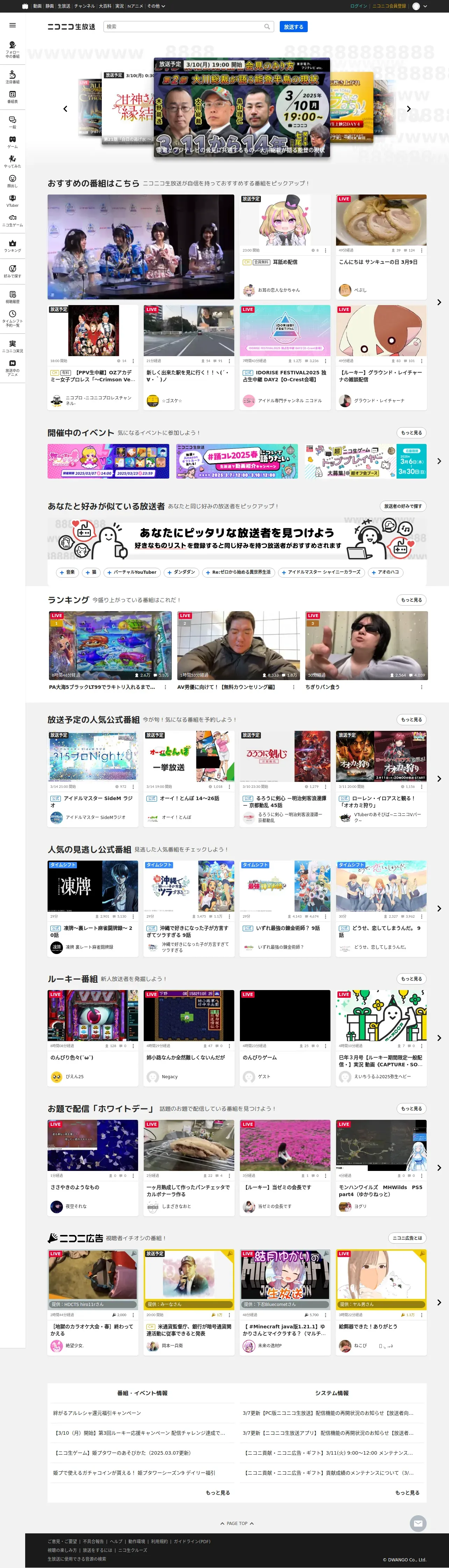
Task: Go to next carousel slide
Action: (x=409, y=109)
